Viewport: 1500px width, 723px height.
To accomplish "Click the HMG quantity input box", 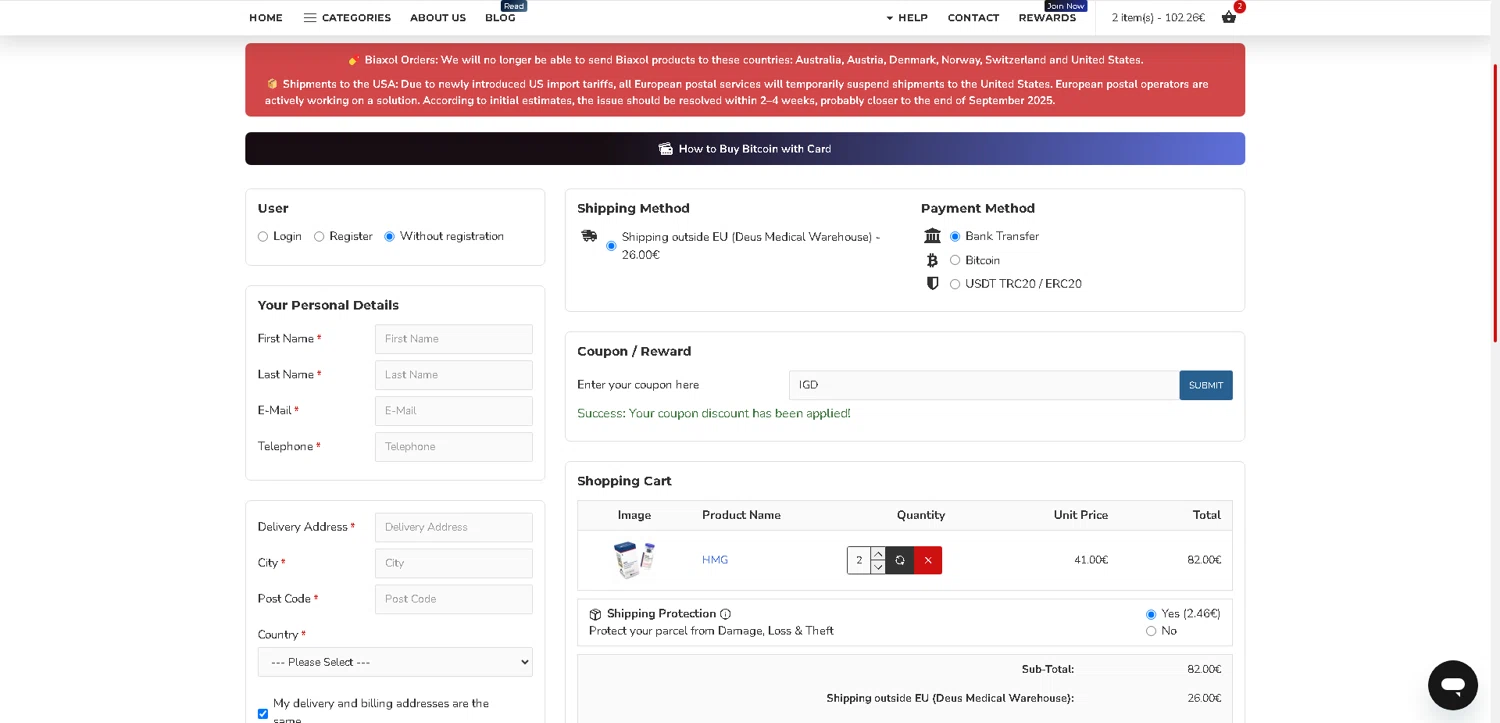I will tap(859, 560).
